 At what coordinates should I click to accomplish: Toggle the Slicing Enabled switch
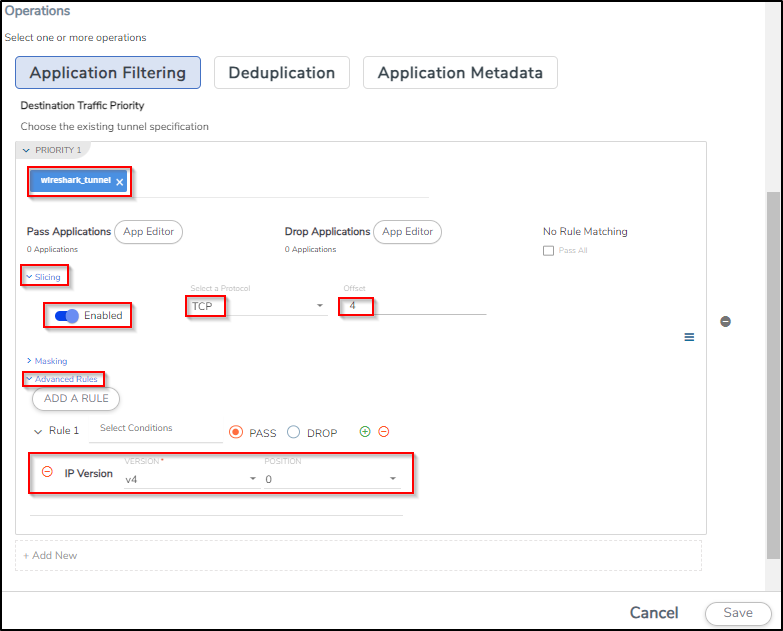tap(66, 316)
